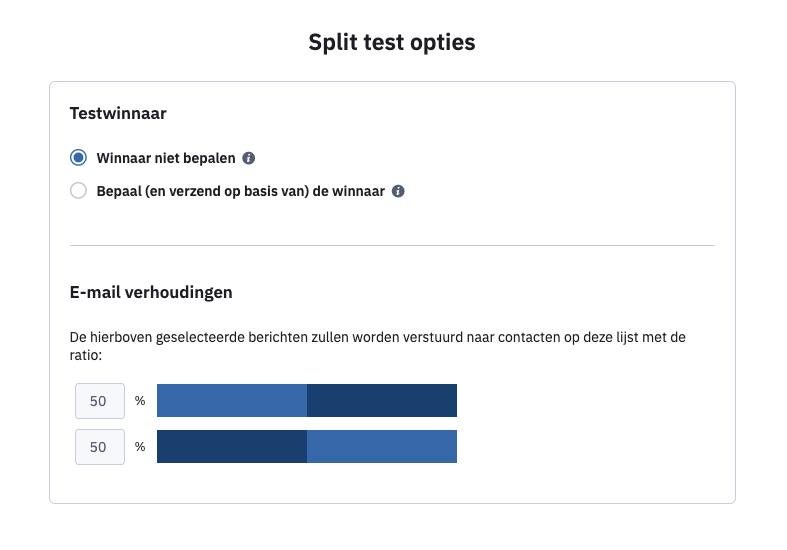Click the midpoint boundary of the first ratio bar
The width and height of the screenshot is (787, 550).
307,400
